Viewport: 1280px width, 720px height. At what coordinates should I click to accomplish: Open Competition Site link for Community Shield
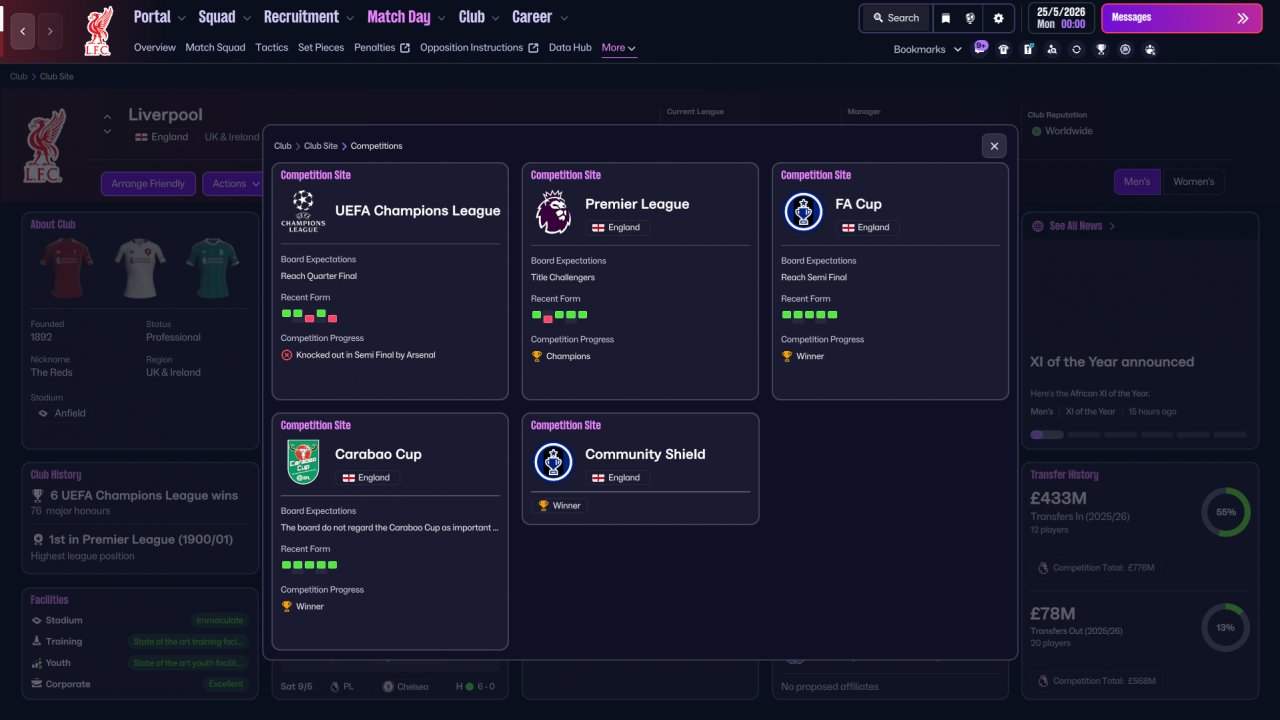566,425
